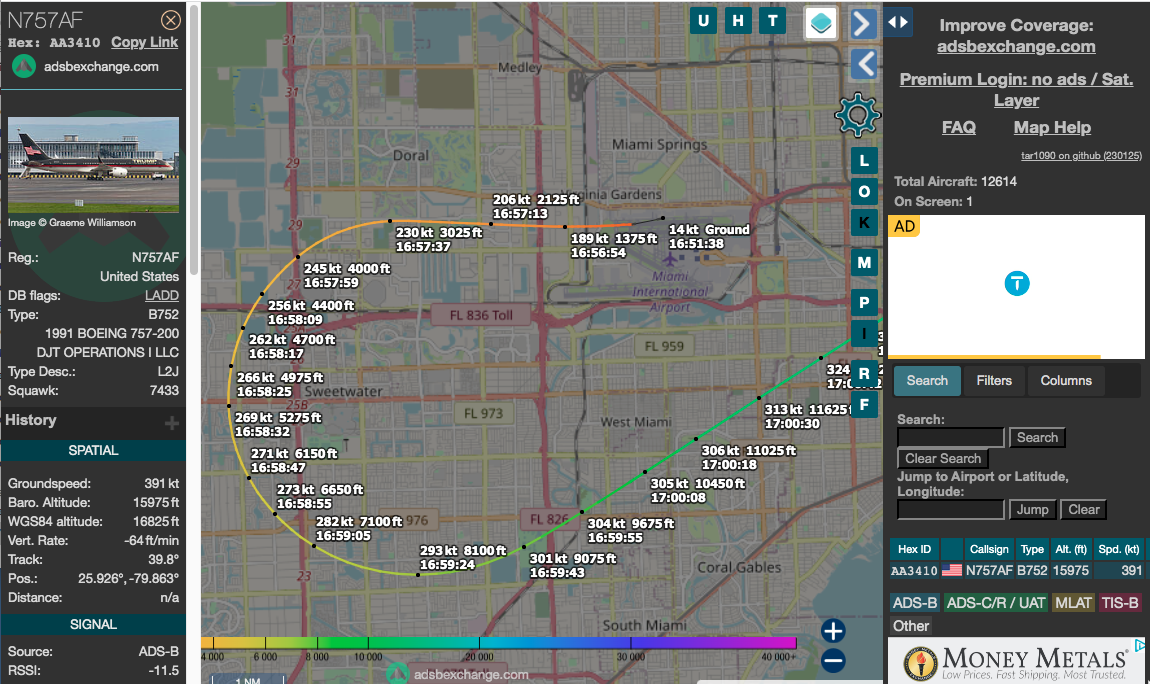The image size is (1150, 684).
Task: Select the AA3410 N757AF table row
Action: (x=1017, y=570)
